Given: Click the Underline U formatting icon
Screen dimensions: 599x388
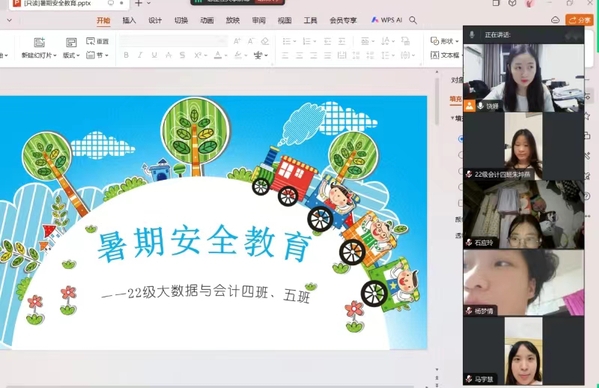Looking at the screenshot, I should pyautogui.click(x=154, y=55).
